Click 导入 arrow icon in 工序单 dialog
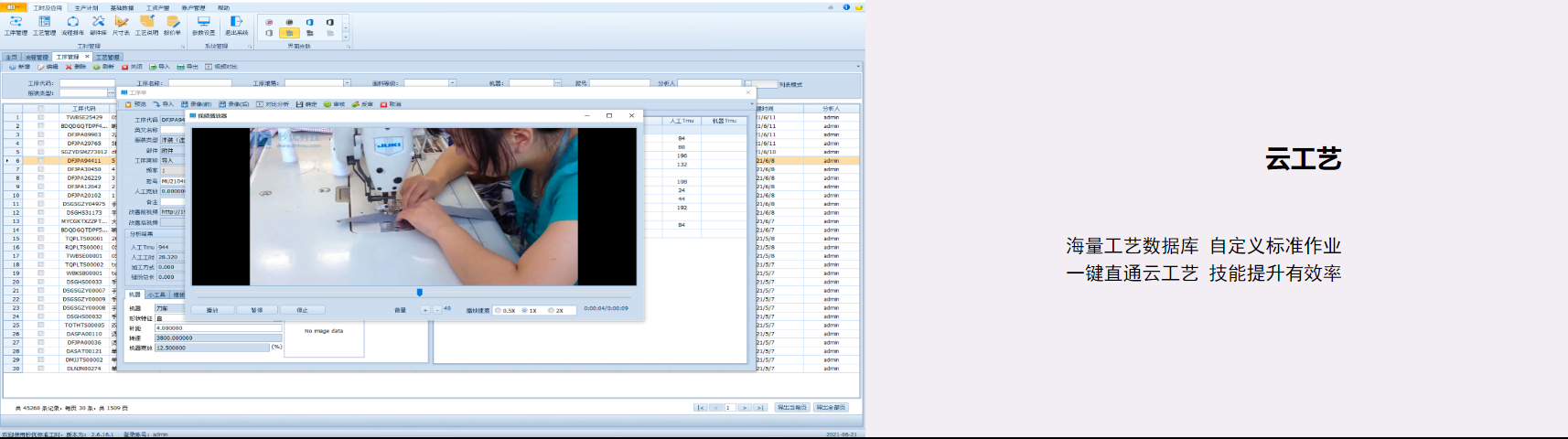Image resolution: width=1568 pixels, height=439 pixels. 156,104
